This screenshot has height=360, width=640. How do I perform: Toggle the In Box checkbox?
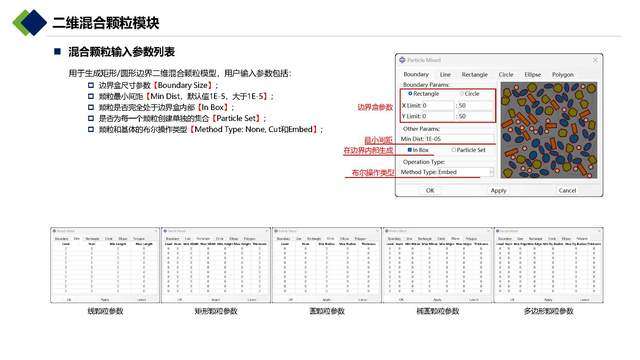point(410,150)
